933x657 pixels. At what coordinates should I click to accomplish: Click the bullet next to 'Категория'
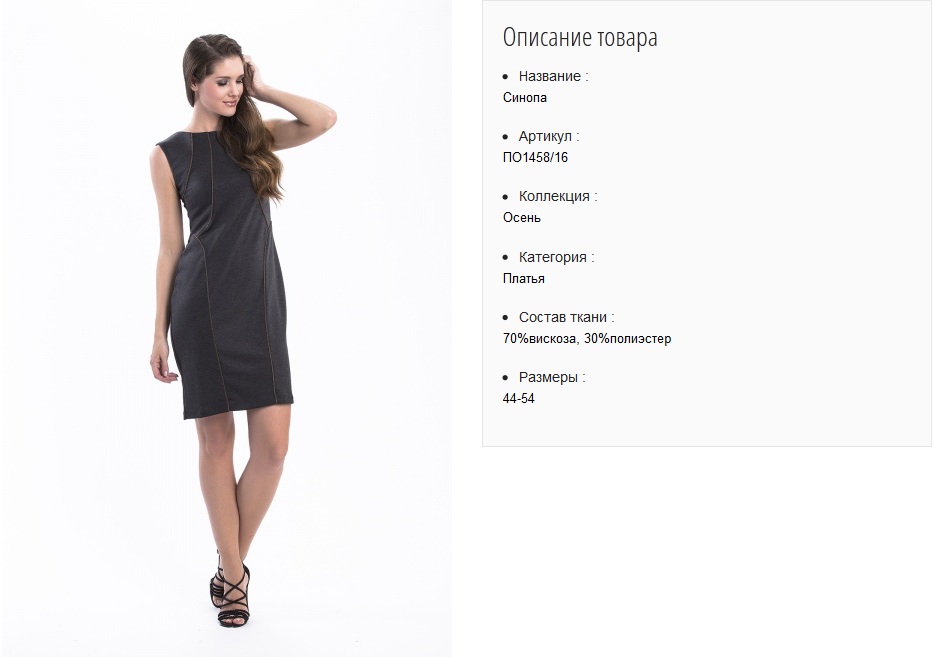tap(505, 258)
